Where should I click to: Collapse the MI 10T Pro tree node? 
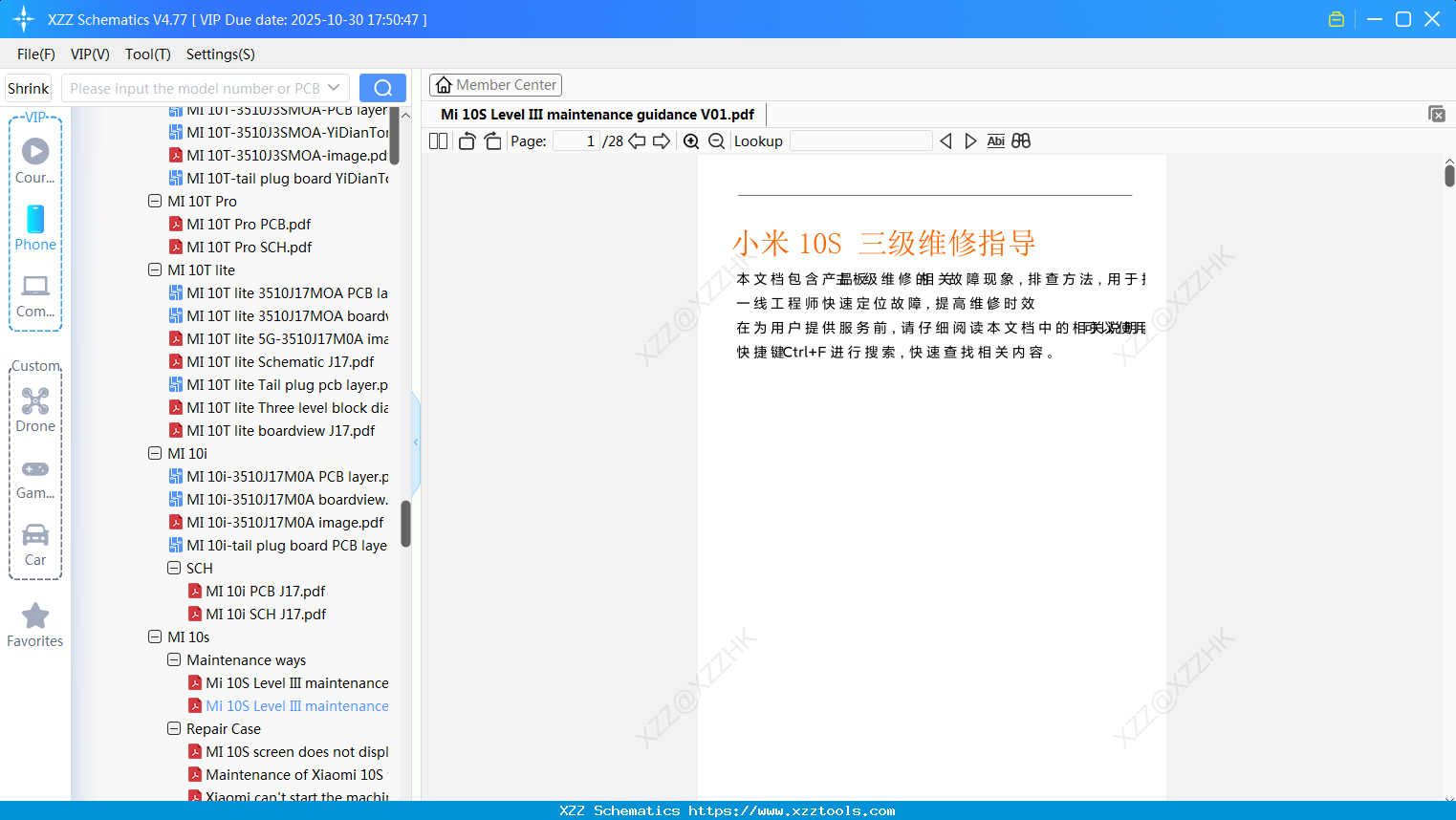coord(155,201)
